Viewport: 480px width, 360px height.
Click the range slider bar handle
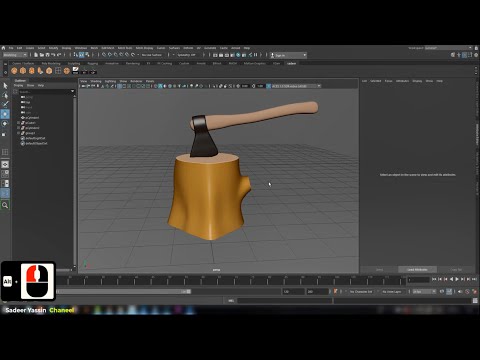tap(189, 292)
